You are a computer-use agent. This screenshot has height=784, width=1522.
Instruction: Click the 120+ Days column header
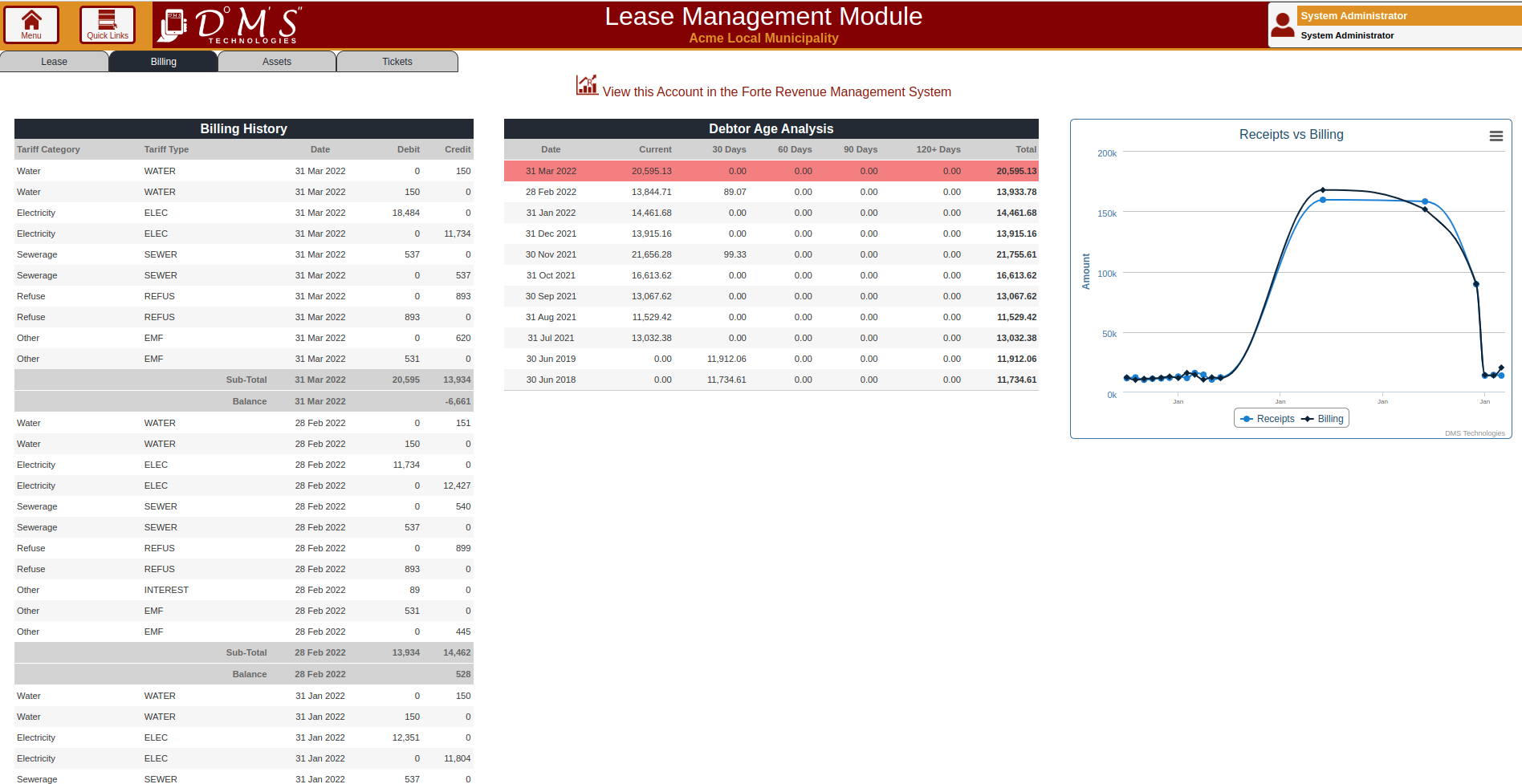click(938, 149)
